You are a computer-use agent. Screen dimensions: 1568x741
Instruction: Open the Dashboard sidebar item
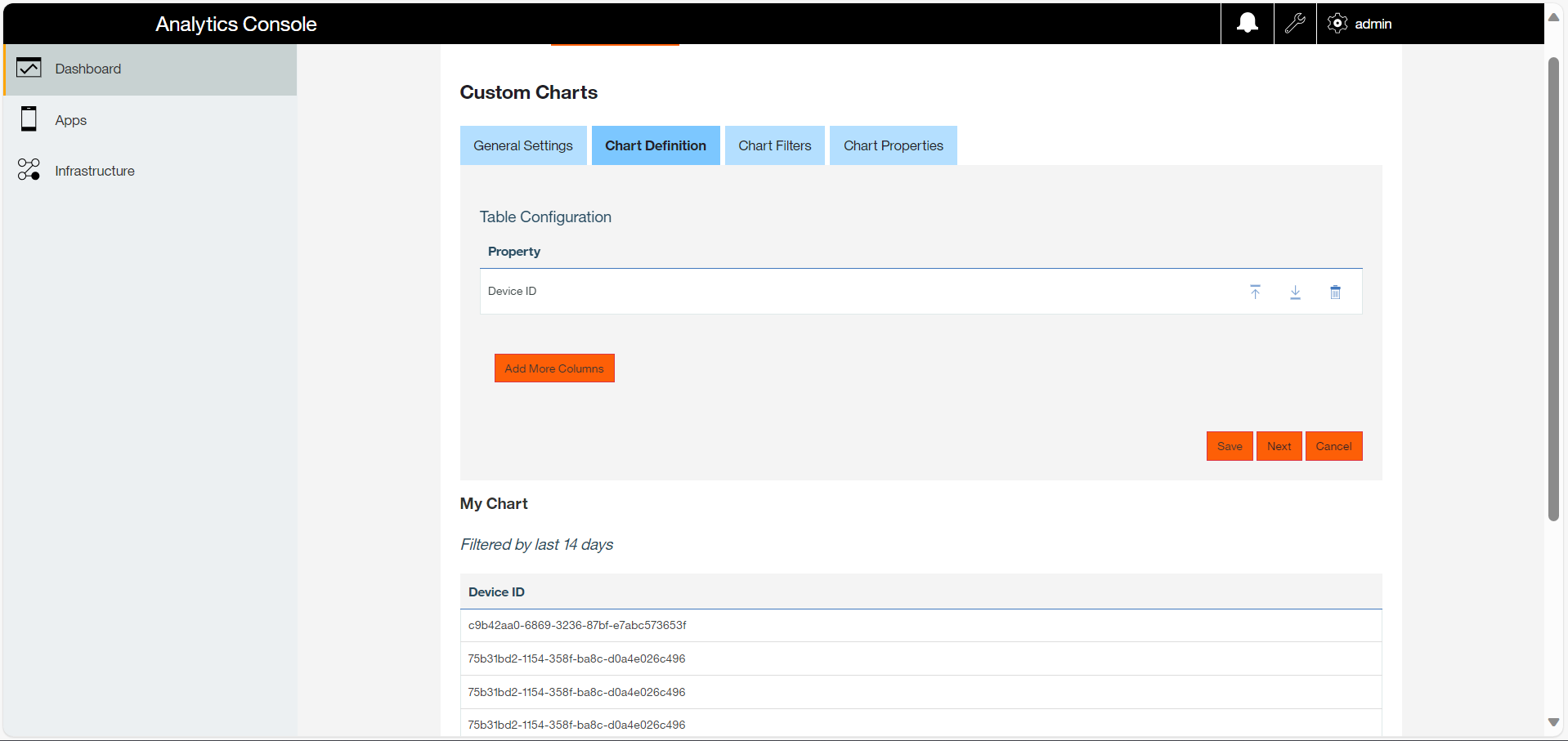(150, 69)
